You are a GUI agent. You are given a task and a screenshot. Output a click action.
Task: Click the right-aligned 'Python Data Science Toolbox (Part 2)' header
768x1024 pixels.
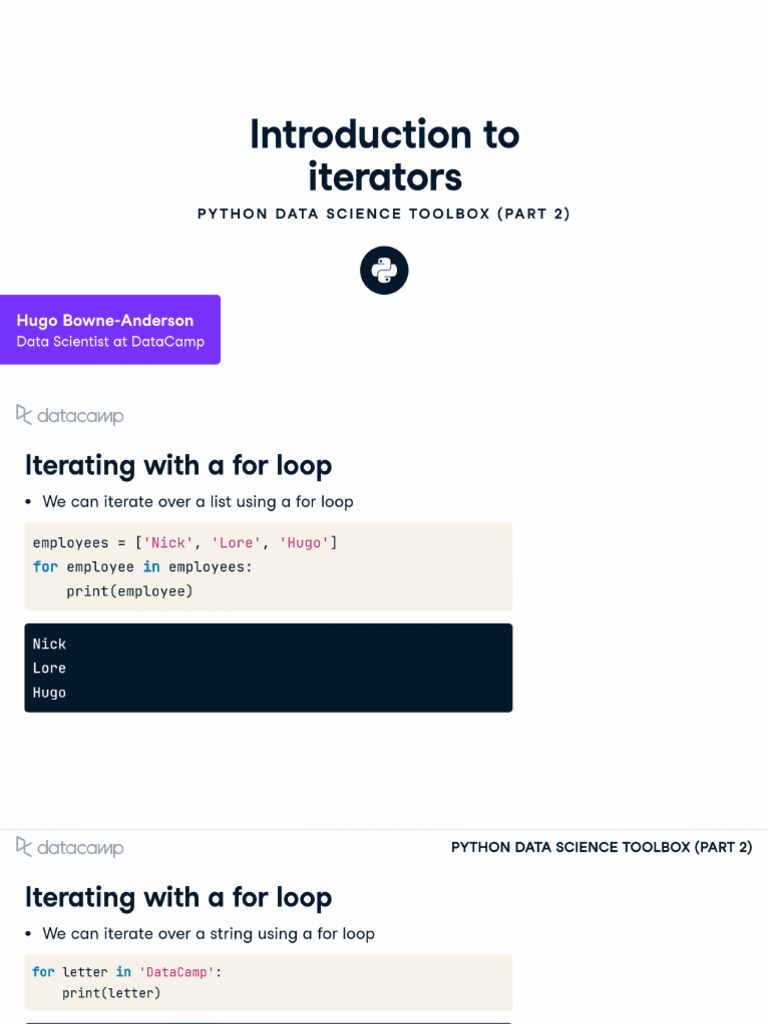[x=601, y=847]
